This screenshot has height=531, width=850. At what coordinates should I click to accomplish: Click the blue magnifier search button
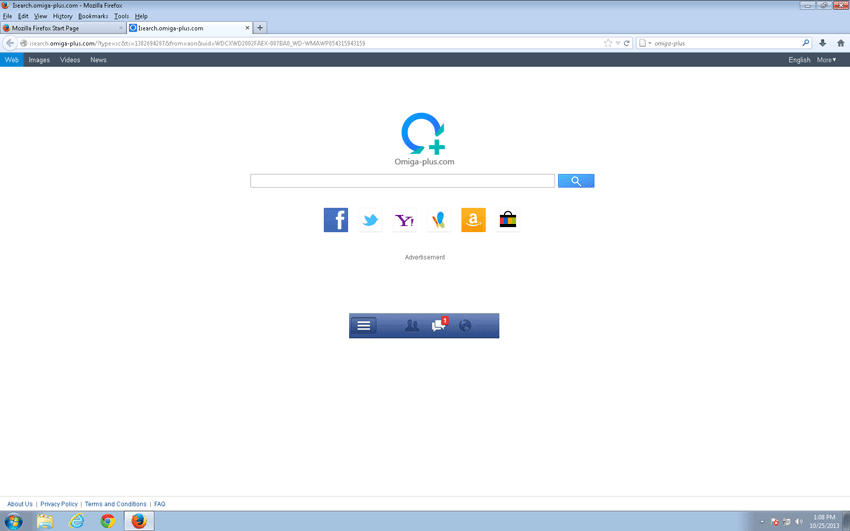coord(576,181)
